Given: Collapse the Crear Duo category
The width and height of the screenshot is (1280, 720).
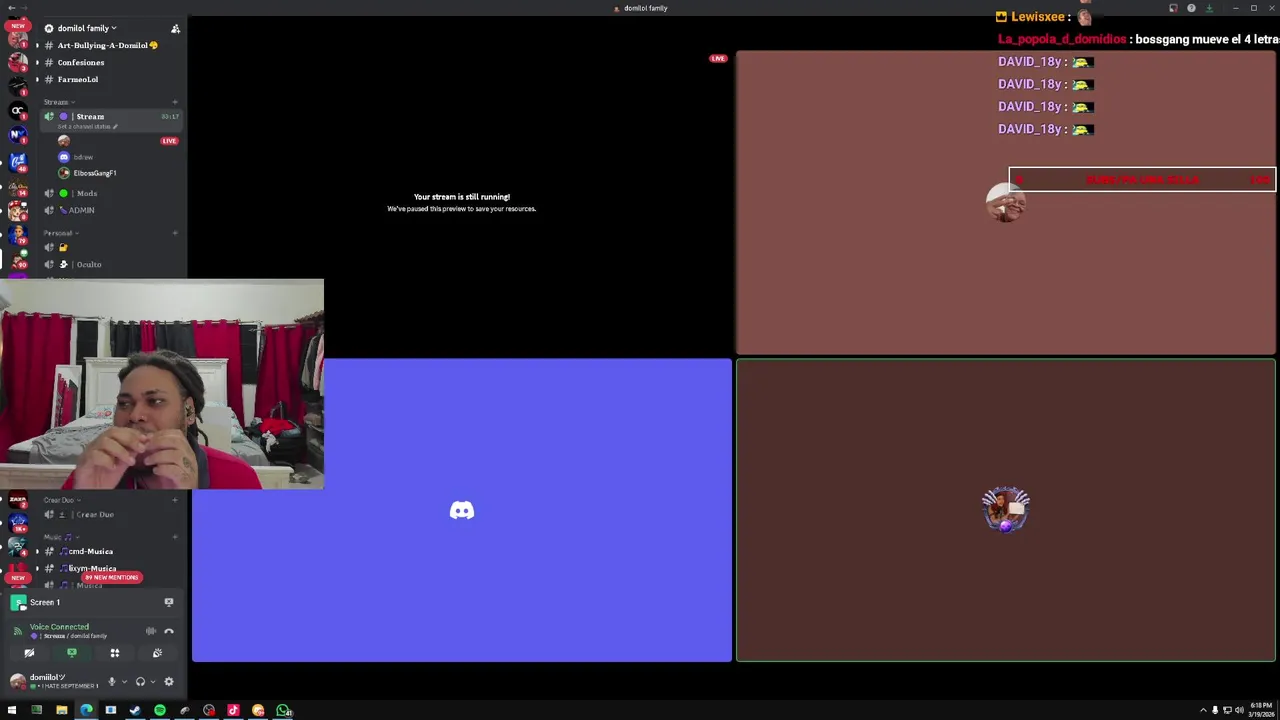Looking at the screenshot, I should [62, 500].
